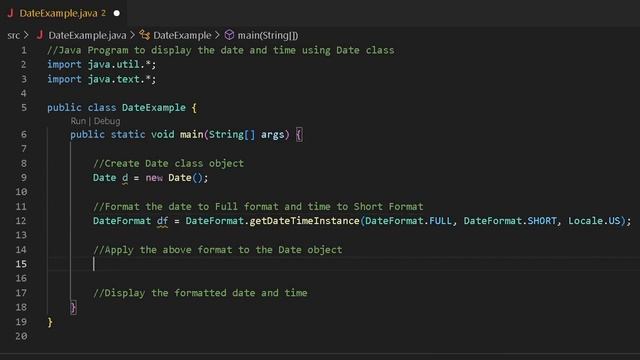
Task: Click the first-line Java Program comment
Action: 220,50
